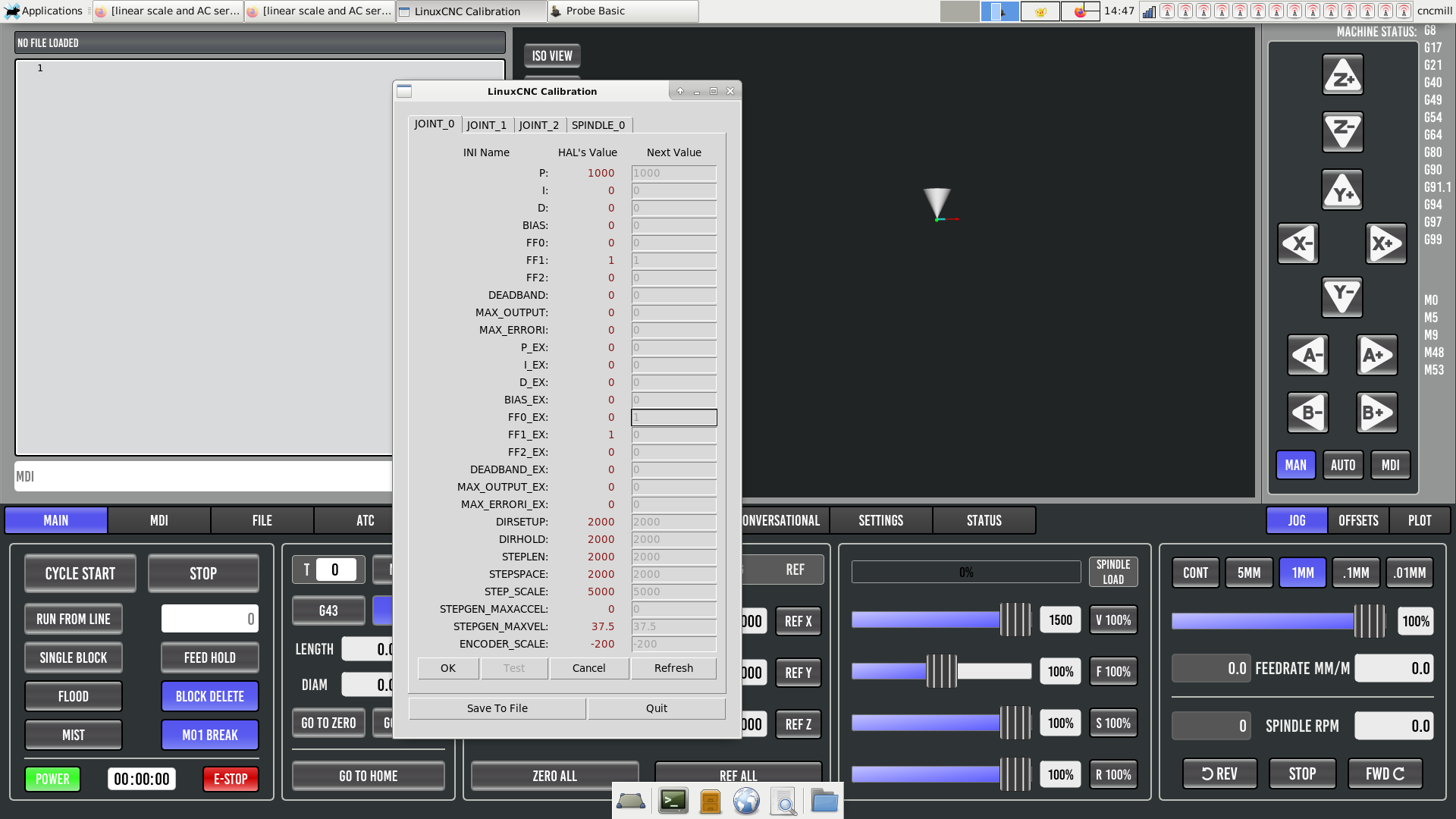Click Cancel in calibration dialog
The image size is (1456, 819).
click(x=589, y=668)
